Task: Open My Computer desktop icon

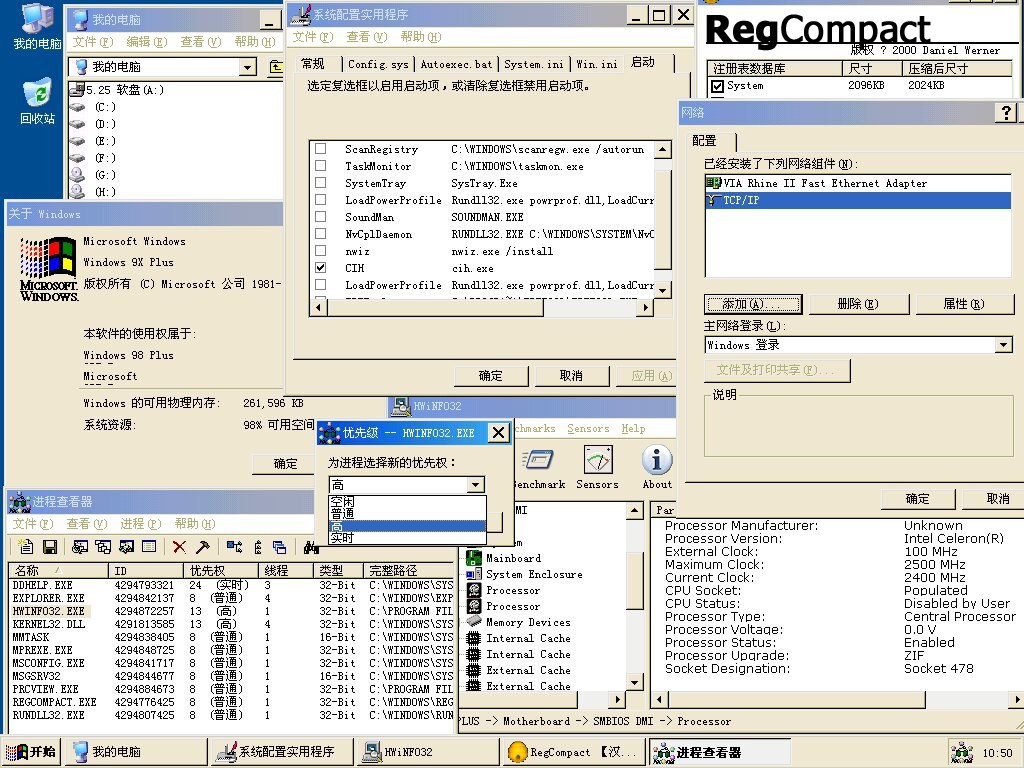Action: 37,27
